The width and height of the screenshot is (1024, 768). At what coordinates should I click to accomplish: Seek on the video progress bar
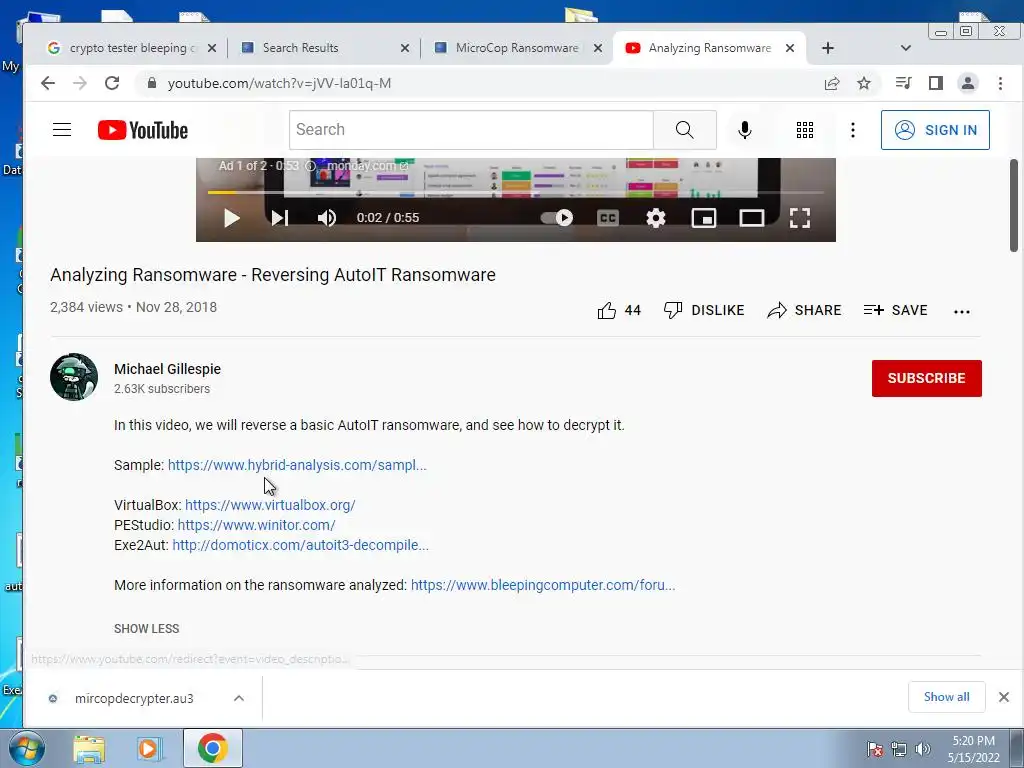[515, 193]
